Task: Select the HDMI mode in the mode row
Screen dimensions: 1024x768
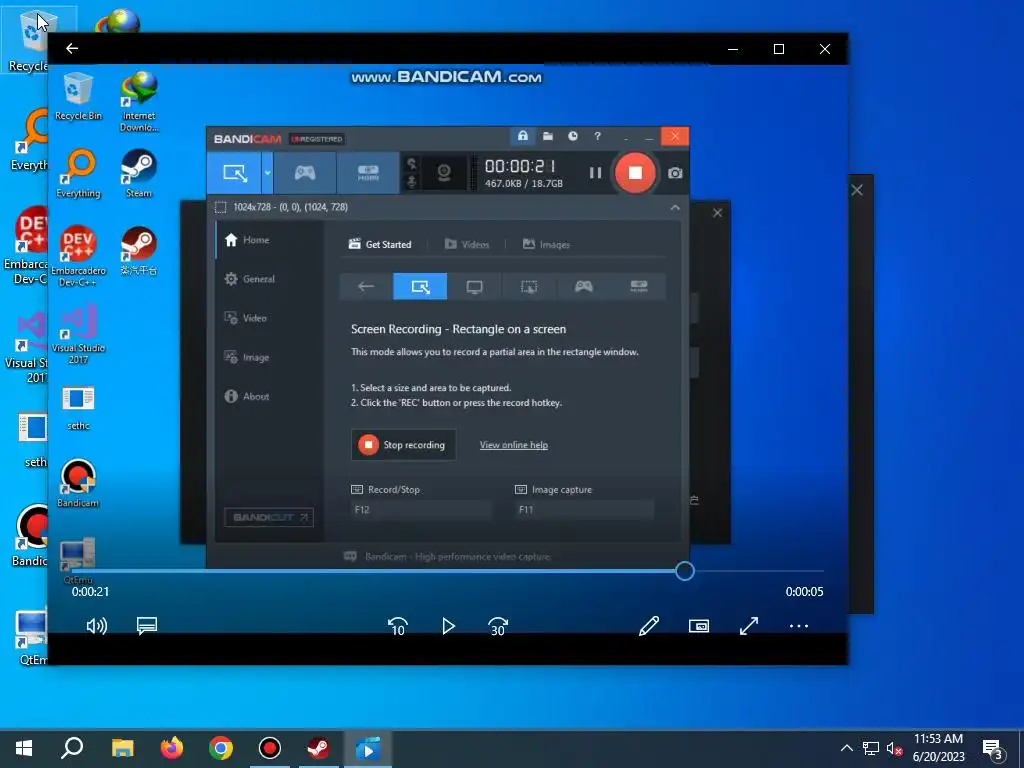Action: [638, 286]
